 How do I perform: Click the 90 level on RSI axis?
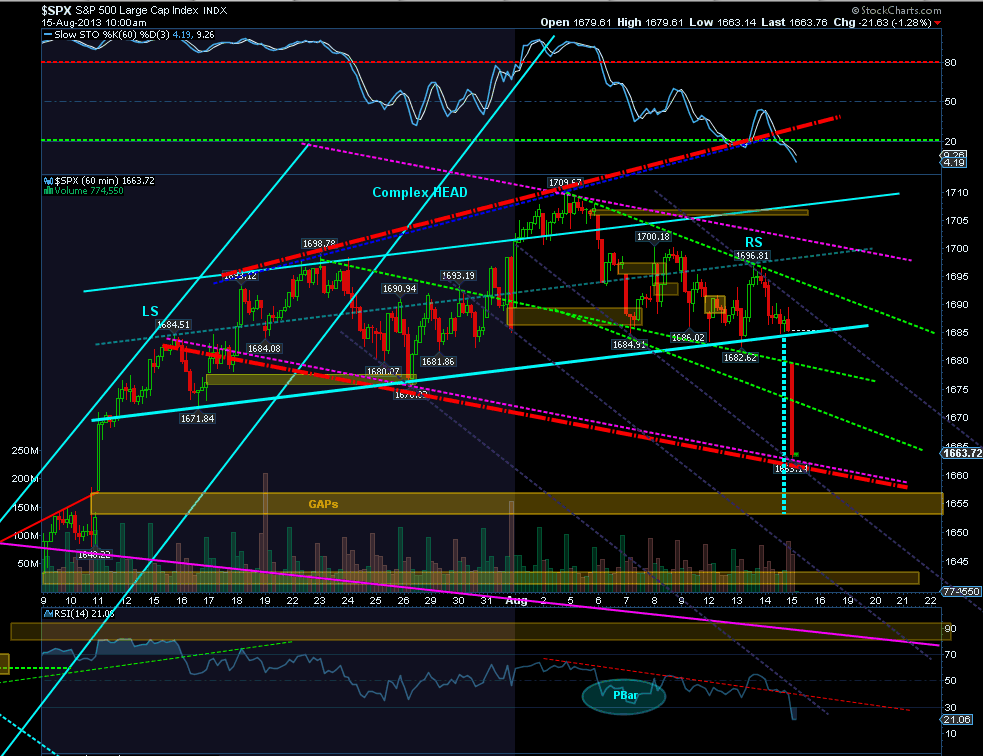pyautogui.click(x=950, y=629)
